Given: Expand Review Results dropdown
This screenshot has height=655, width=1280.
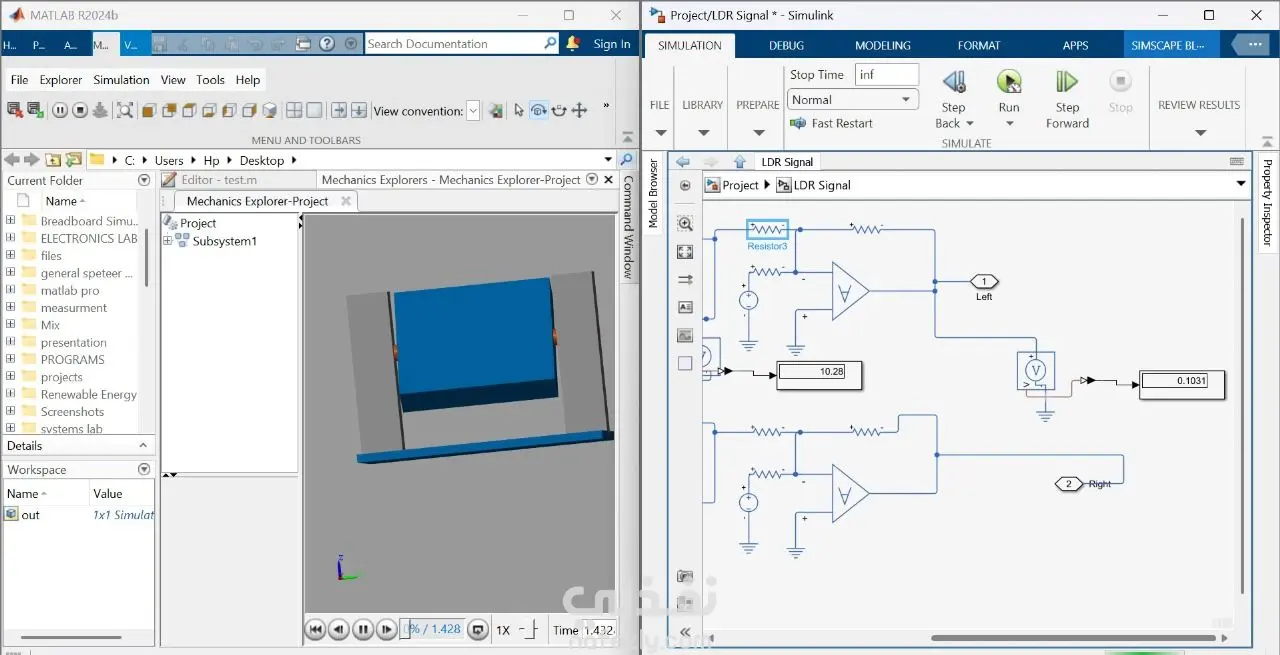Looking at the screenshot, I should tap(1200, 132).
